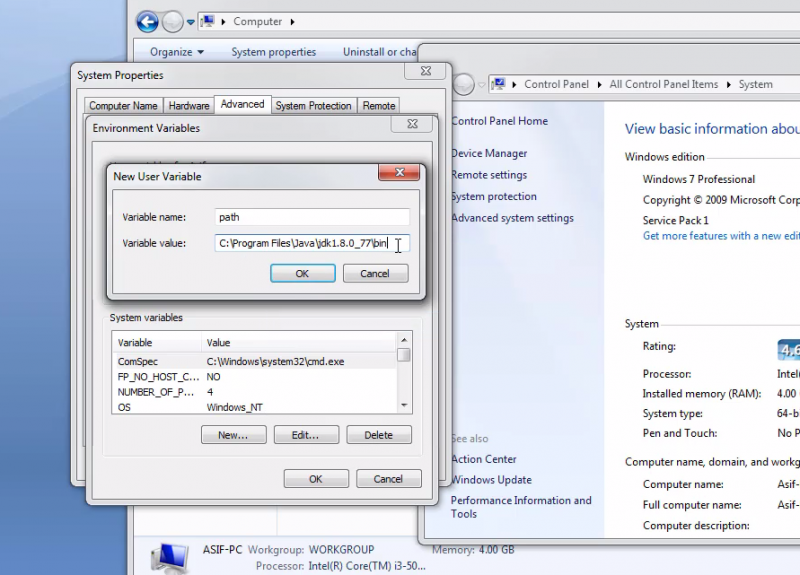Select the NUMBER_OF_P... variable row
Viewport: 800px width, 575px height.
click(x=256, y=392)
